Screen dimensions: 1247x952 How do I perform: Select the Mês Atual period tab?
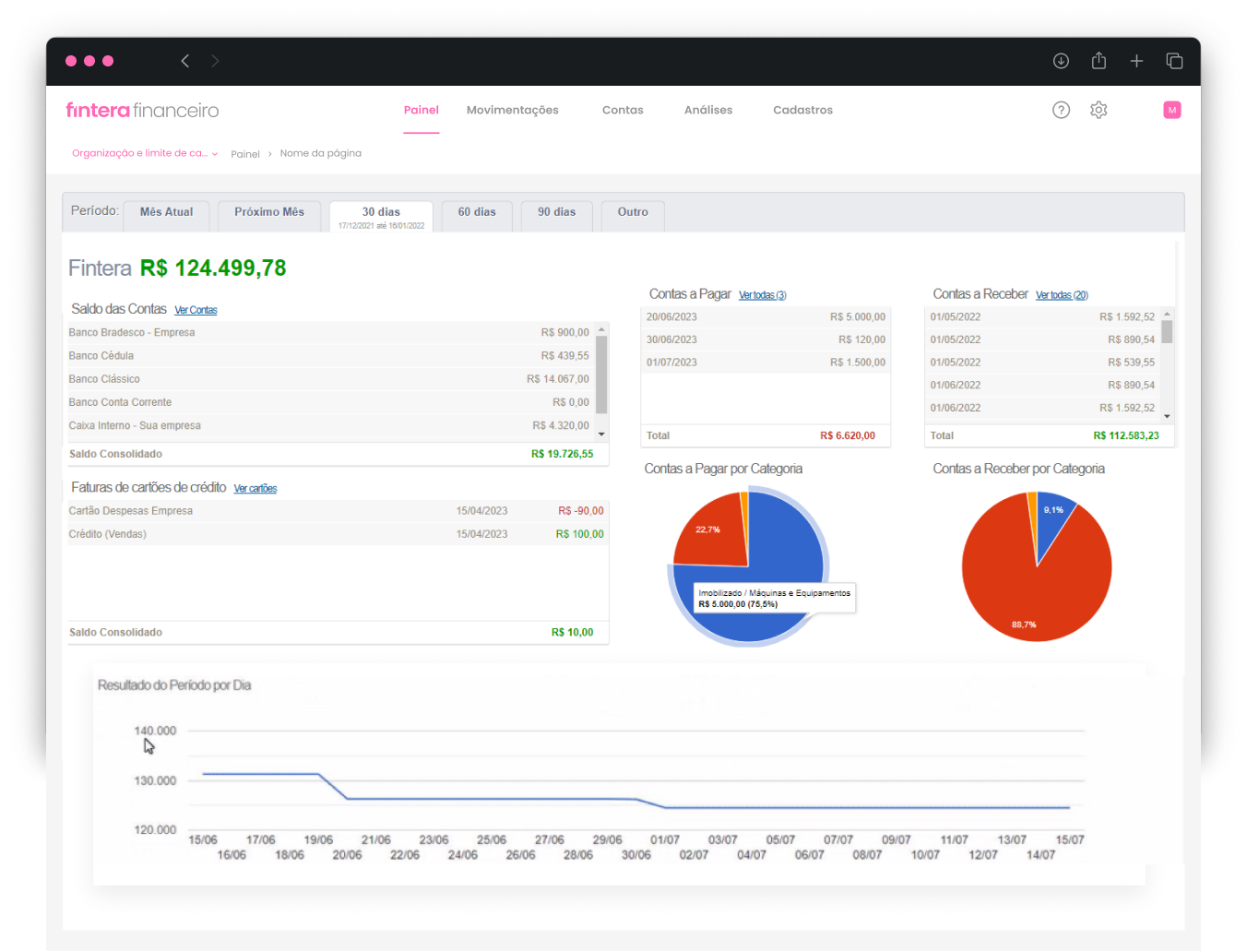coord(167,215)
